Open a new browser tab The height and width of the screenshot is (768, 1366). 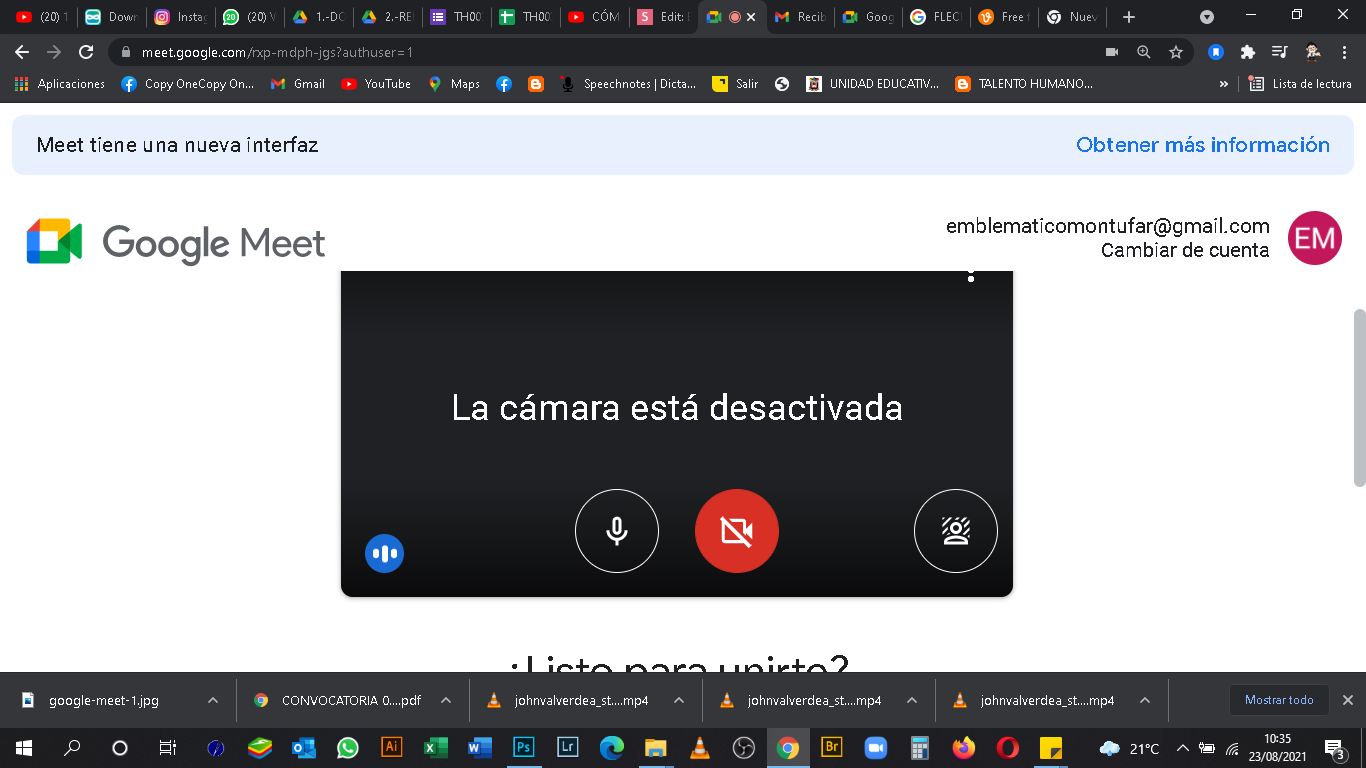pos(1129,17)
